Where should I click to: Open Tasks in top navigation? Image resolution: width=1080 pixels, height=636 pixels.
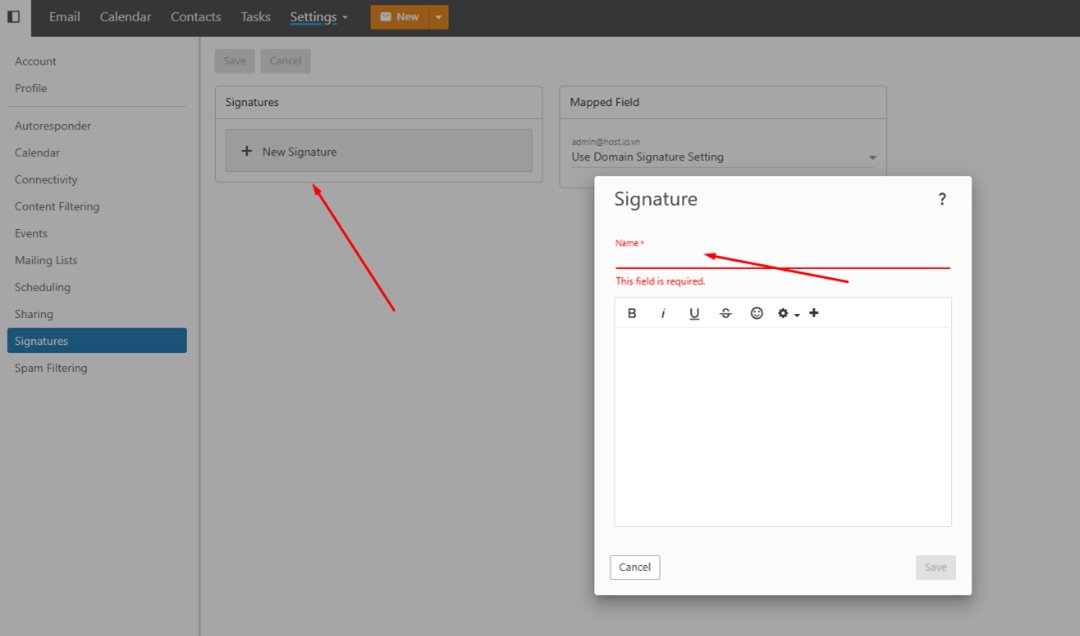256,17
